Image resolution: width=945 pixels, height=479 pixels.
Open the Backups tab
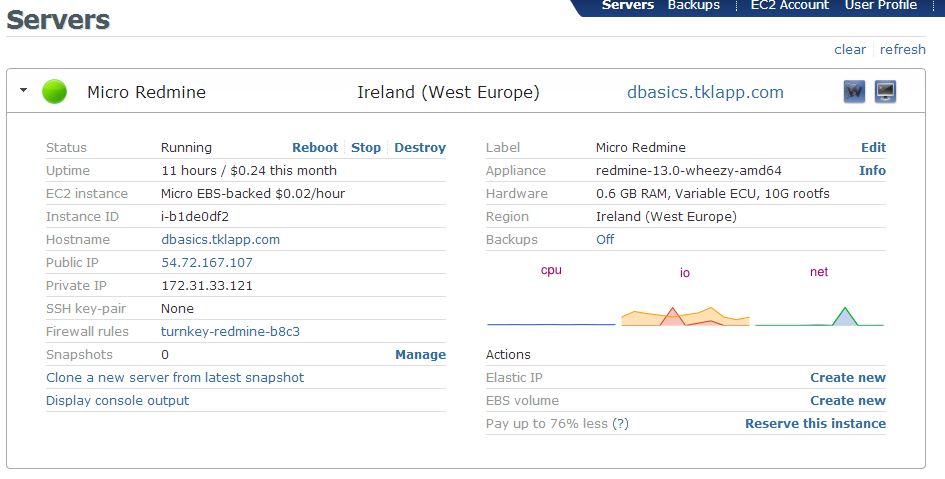point(693,6)
